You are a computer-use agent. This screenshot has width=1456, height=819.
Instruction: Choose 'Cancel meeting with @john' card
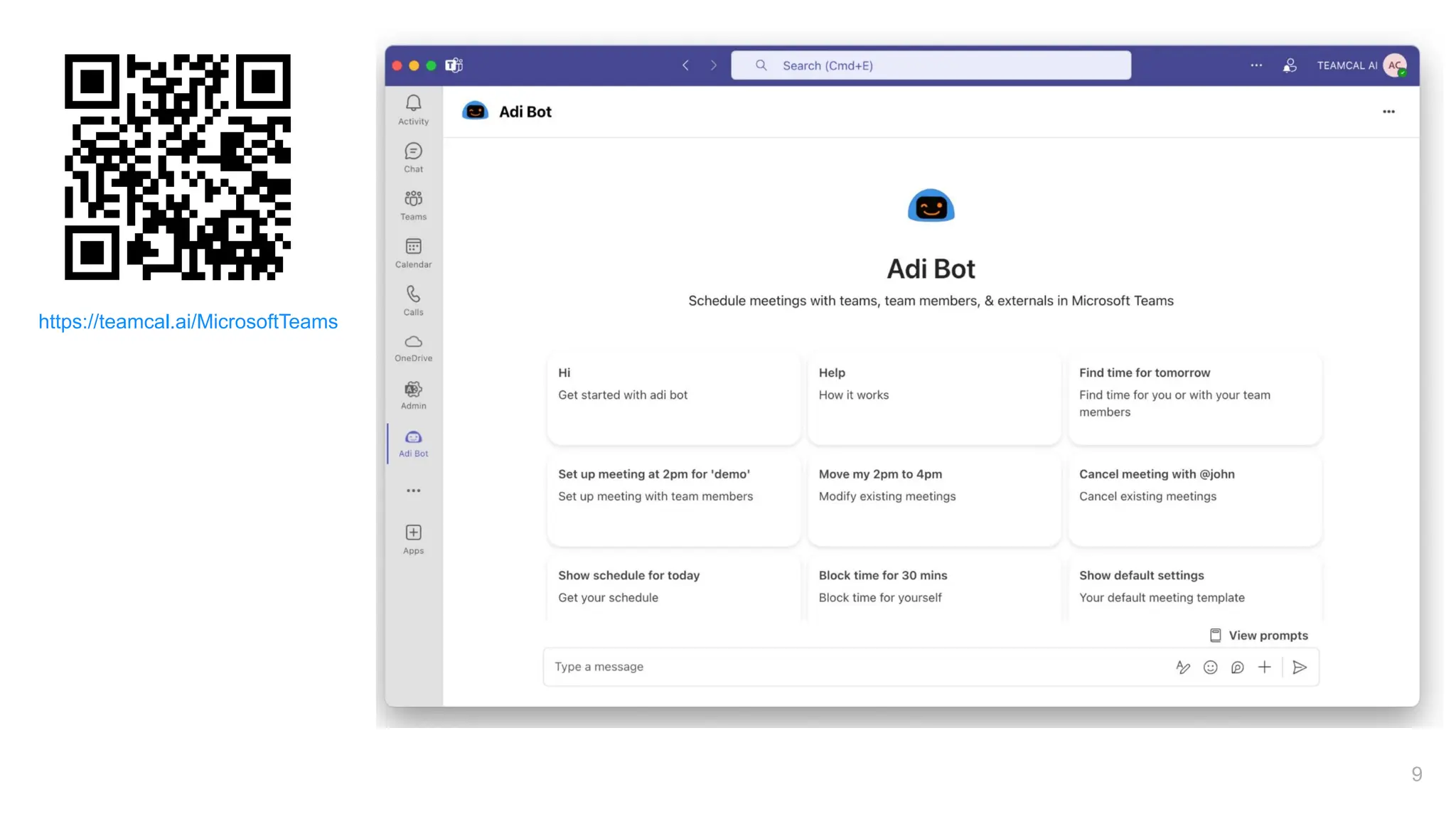tap(1194, 500)
